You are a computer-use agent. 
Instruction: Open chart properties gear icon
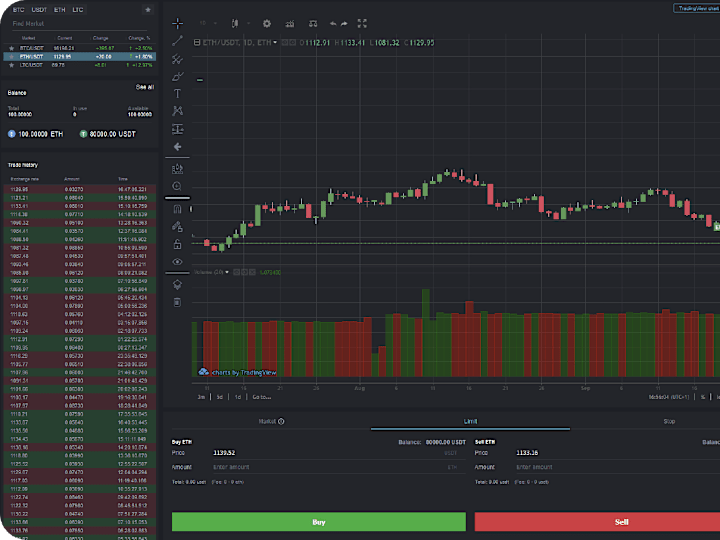click(267, 23)
